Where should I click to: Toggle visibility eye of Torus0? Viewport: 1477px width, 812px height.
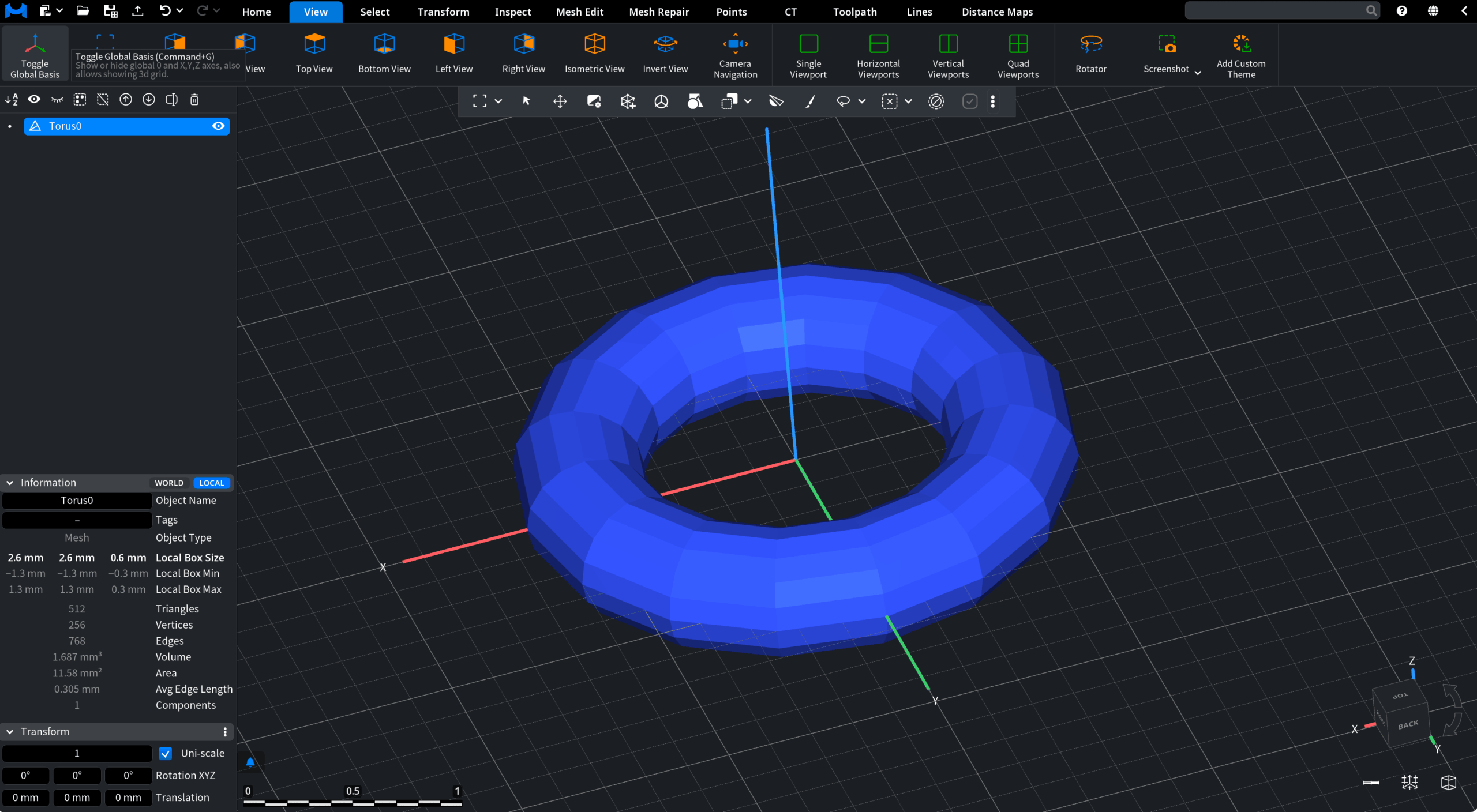218,126
